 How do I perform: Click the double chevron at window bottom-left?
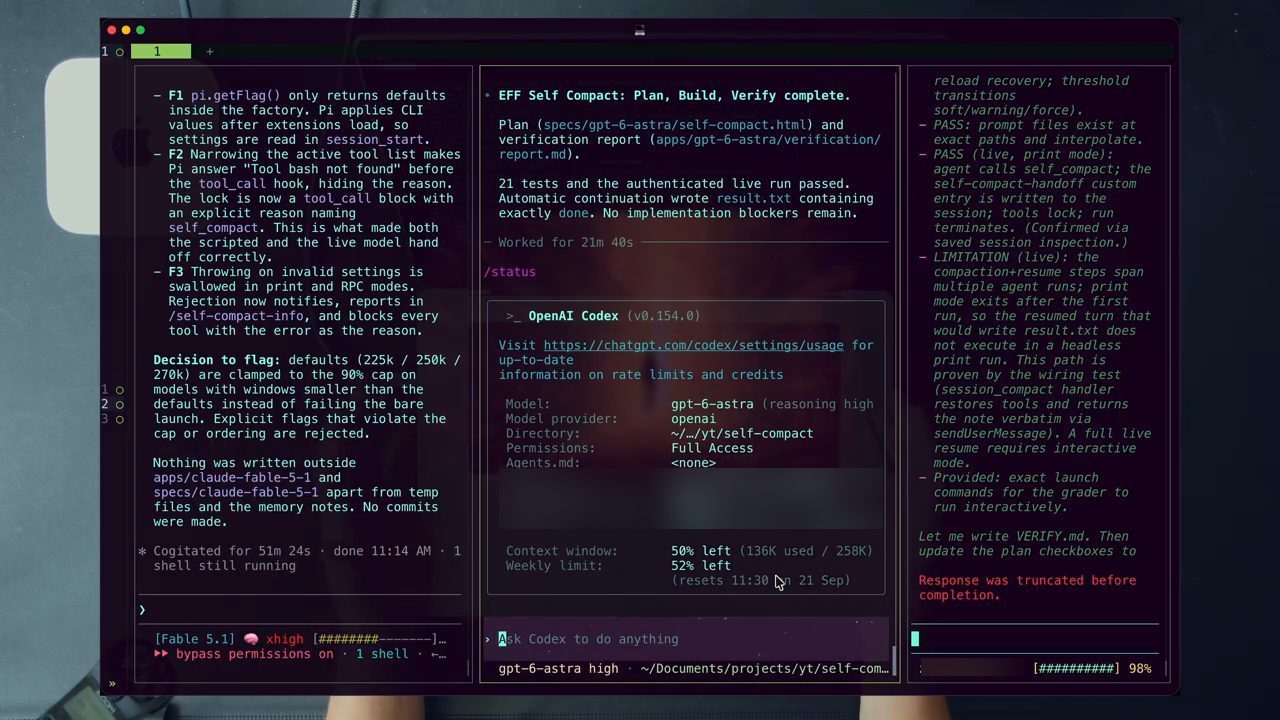pos(112,683)
